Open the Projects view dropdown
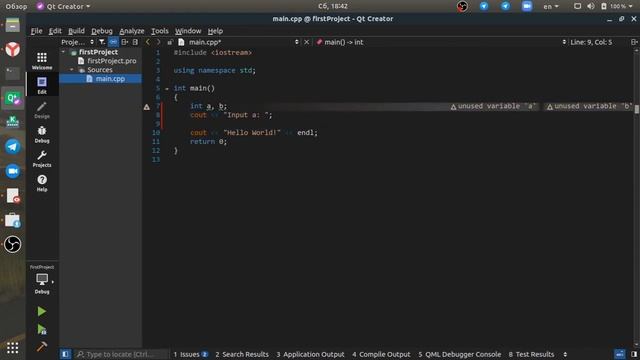 coord(77,42)
